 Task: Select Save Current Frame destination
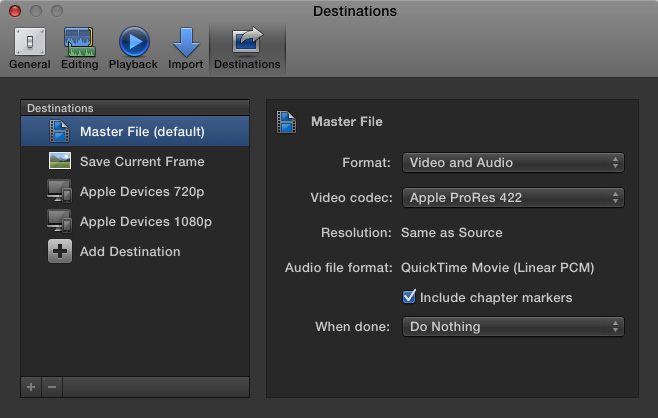(135, 161)
